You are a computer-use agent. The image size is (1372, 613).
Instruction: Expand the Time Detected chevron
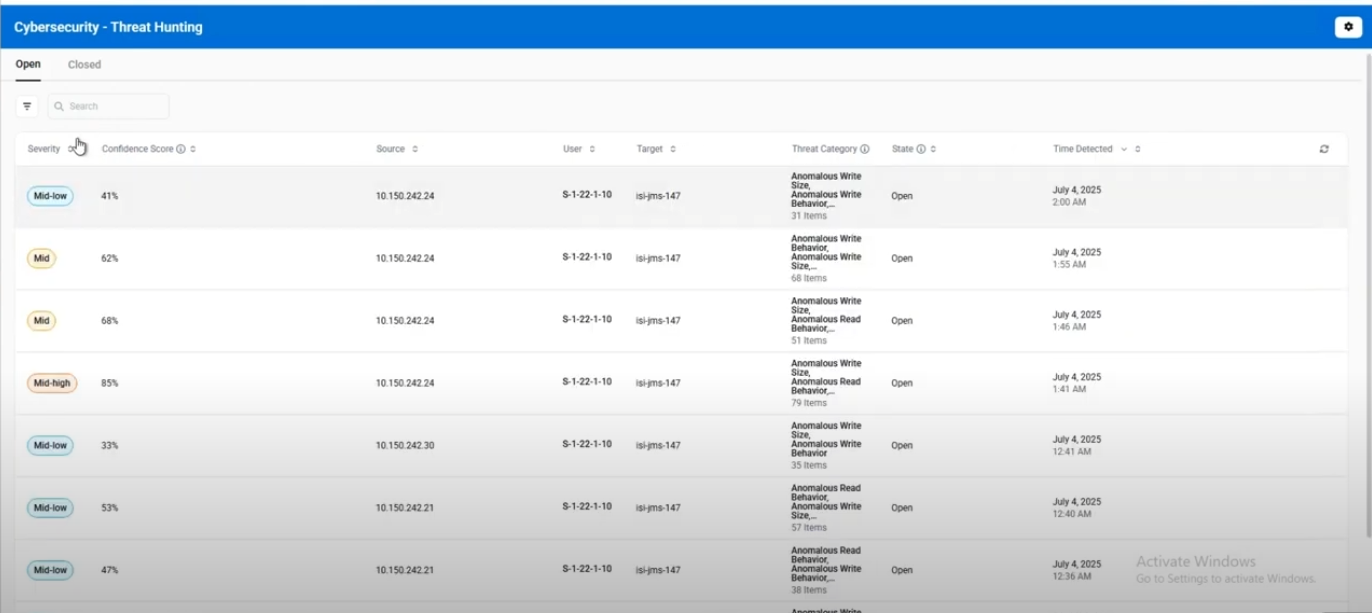click(1124, 149)
